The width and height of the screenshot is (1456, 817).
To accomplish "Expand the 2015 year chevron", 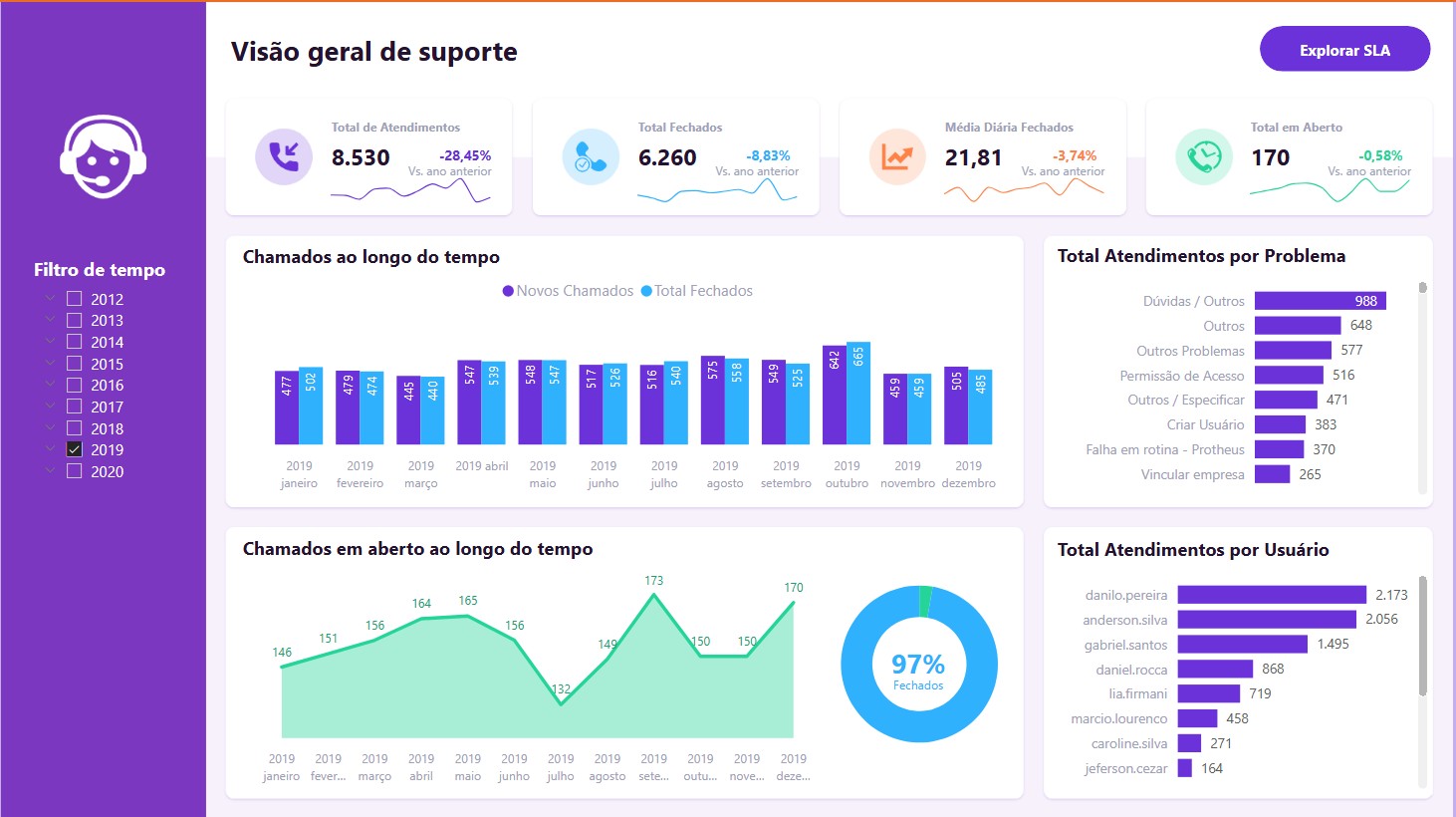I will coord(50,364).
